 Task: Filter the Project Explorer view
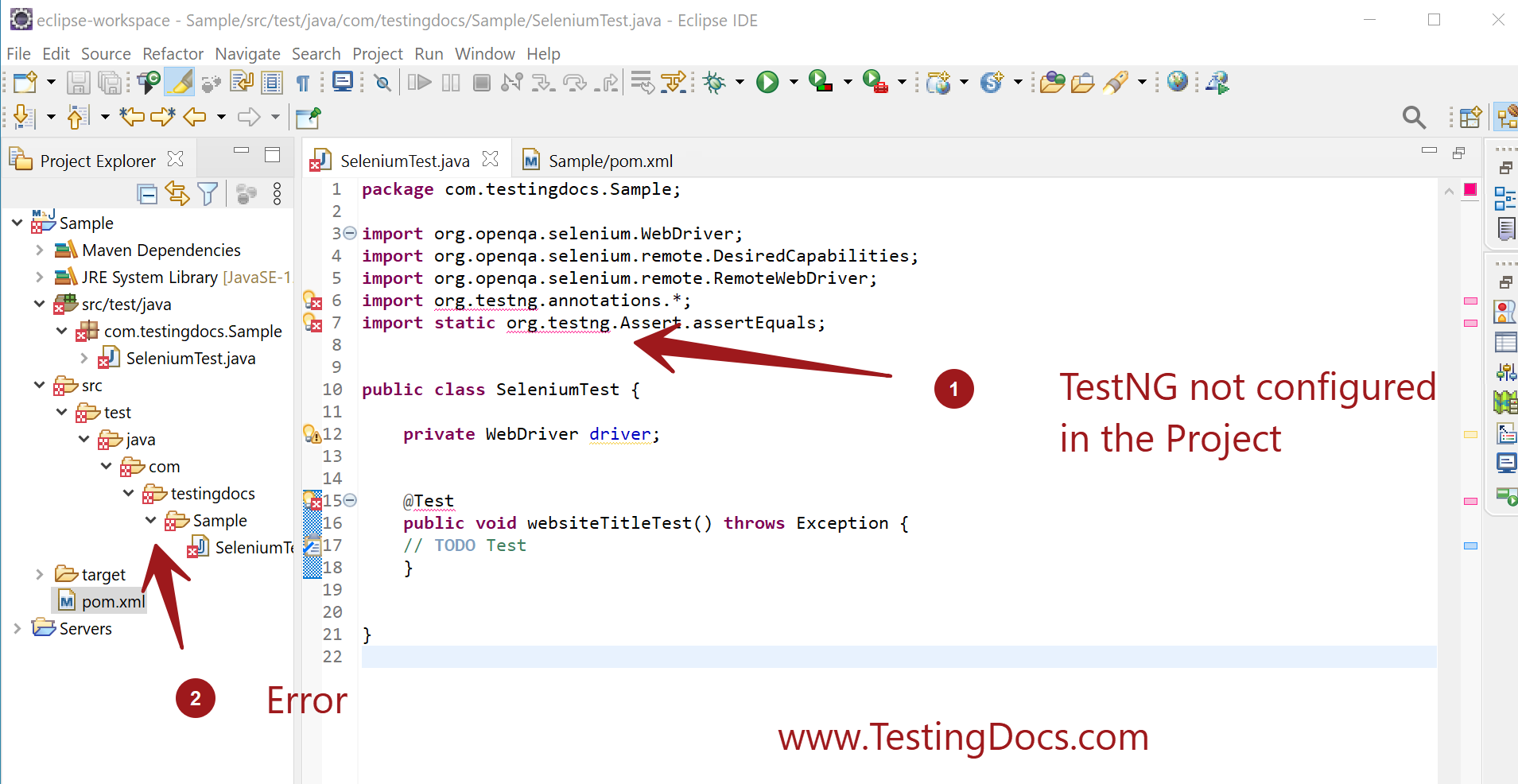coord(208,193)
